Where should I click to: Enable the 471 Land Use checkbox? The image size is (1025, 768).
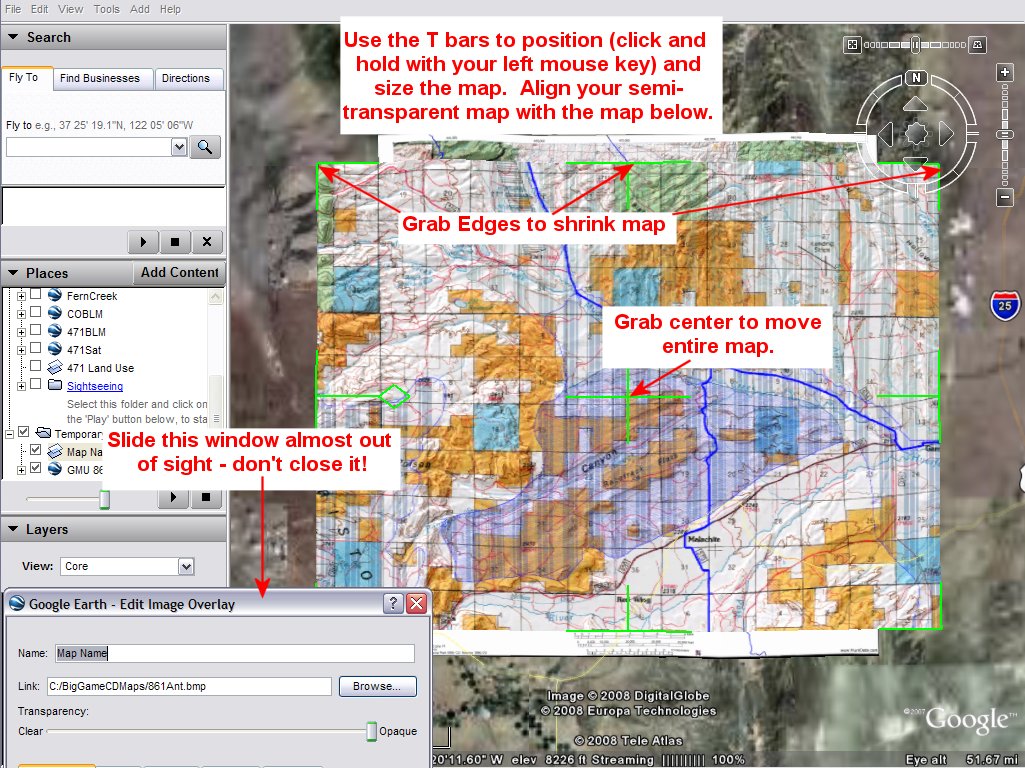pyautogui.click(x=36, y=366)
